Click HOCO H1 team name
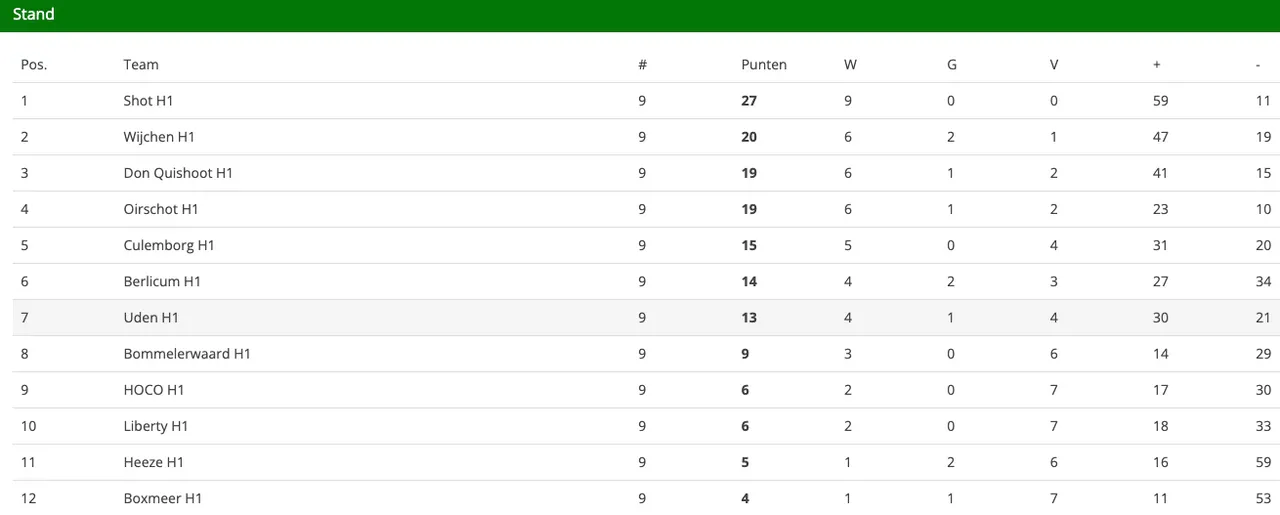The height and width of the screenshot is (515, 1280). point(154,390)
